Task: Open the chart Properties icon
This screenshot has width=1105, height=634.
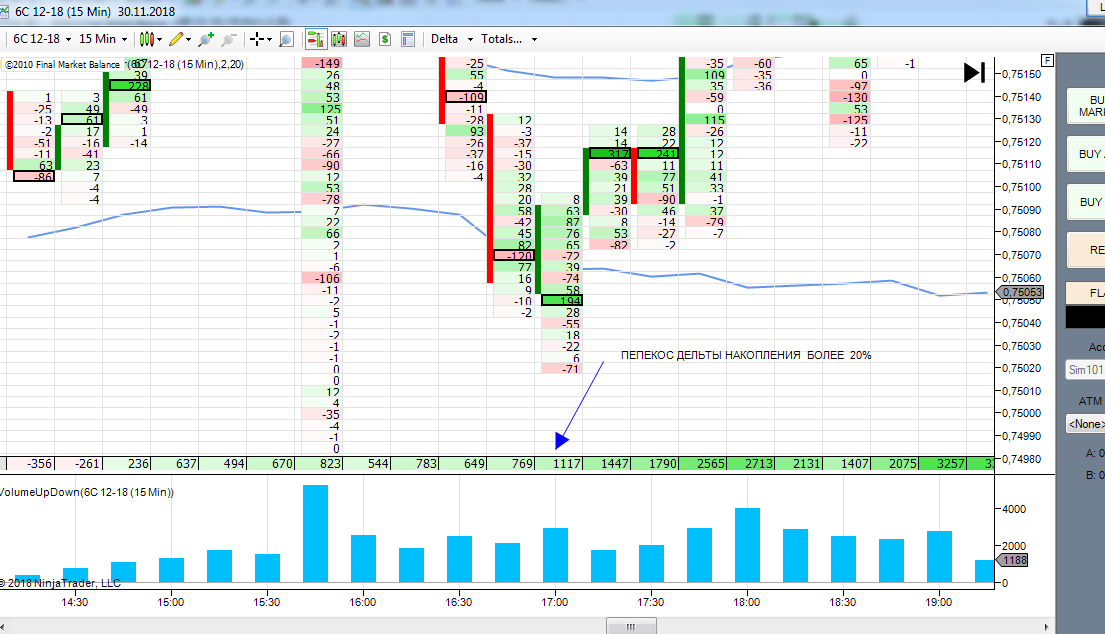Action: 408,39
